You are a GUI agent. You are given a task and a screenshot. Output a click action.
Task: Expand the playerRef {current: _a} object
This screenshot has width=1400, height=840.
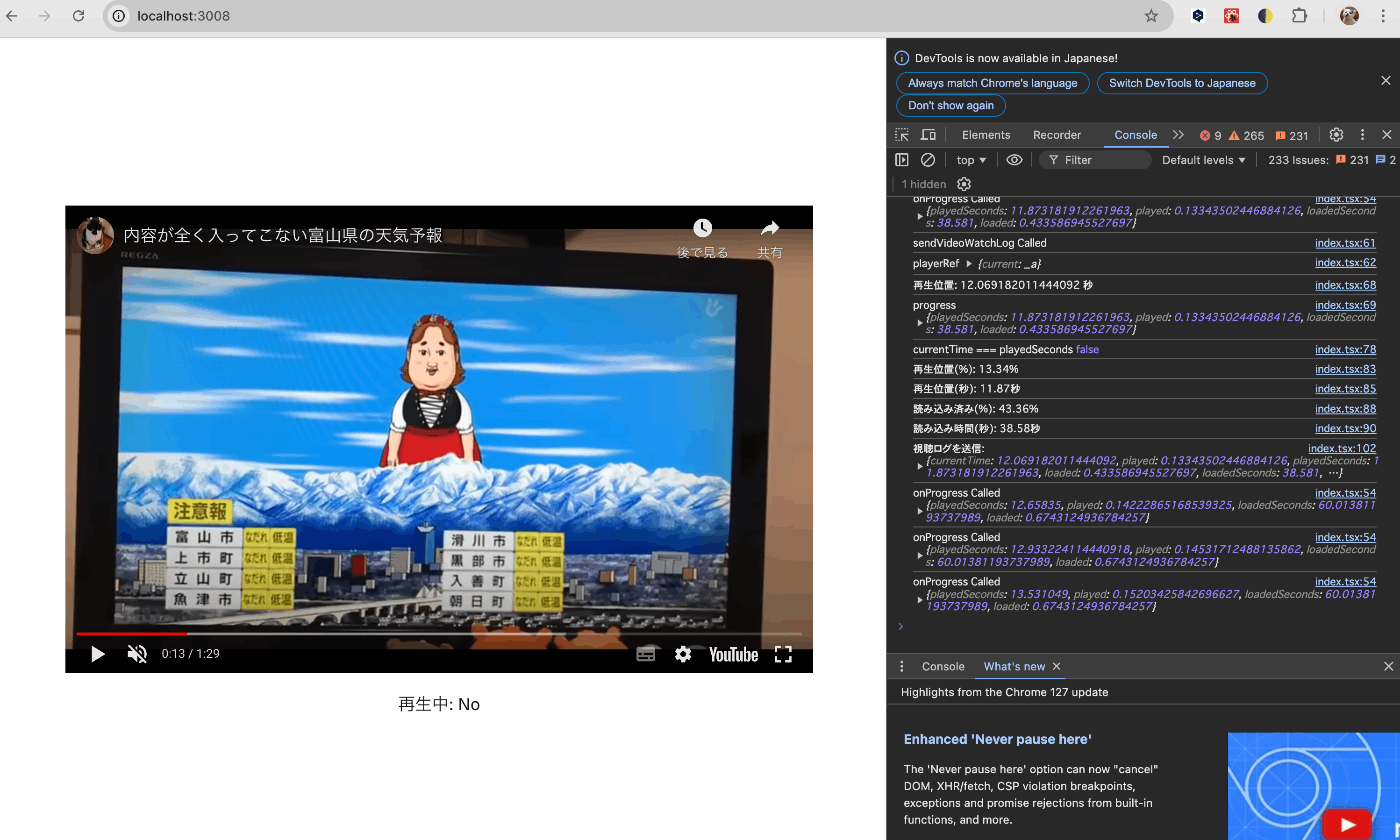point(968,264)
